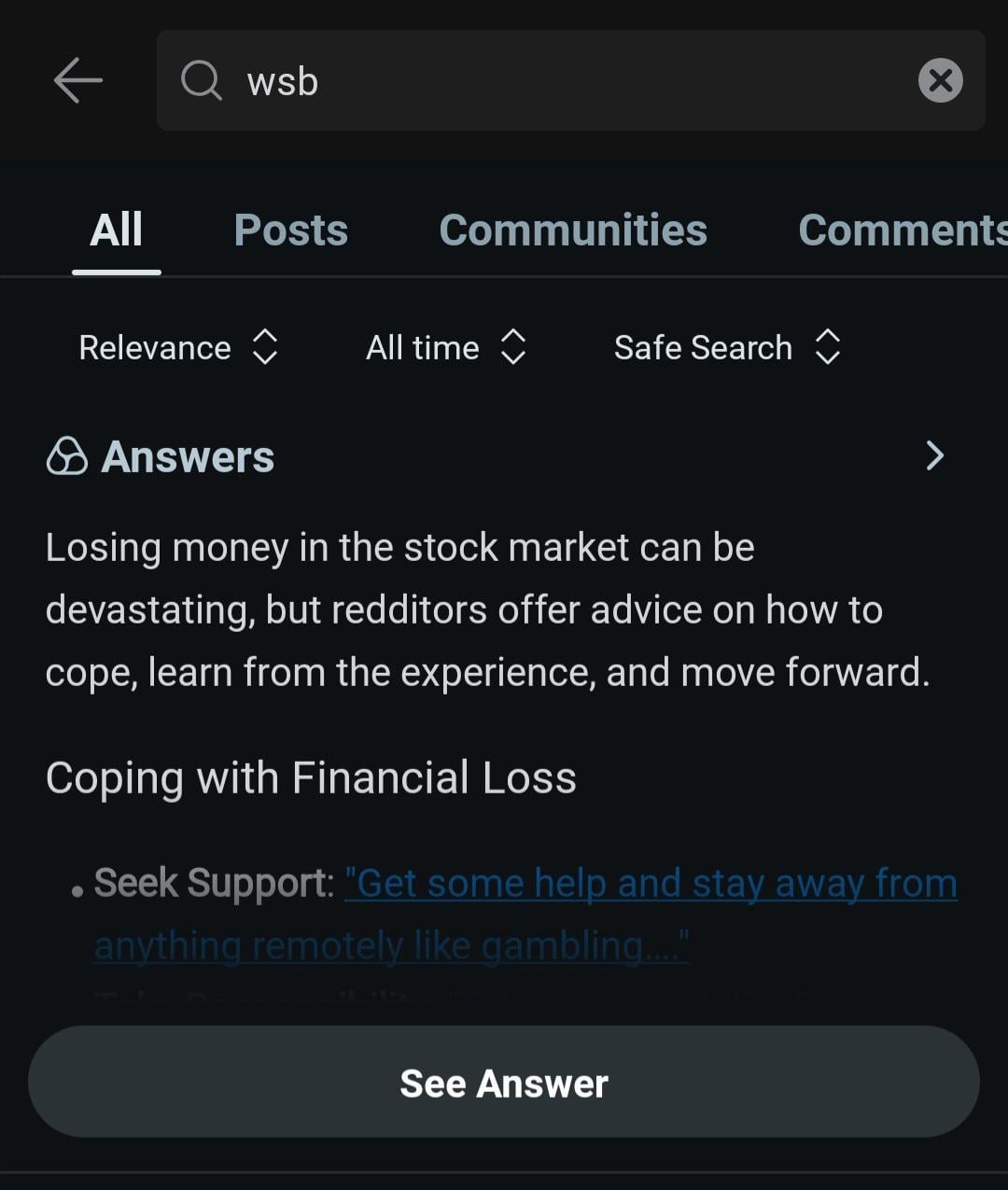The image size is (1008, 1190).
Task: Click the magnifier search icon
Action: point(201,80)
